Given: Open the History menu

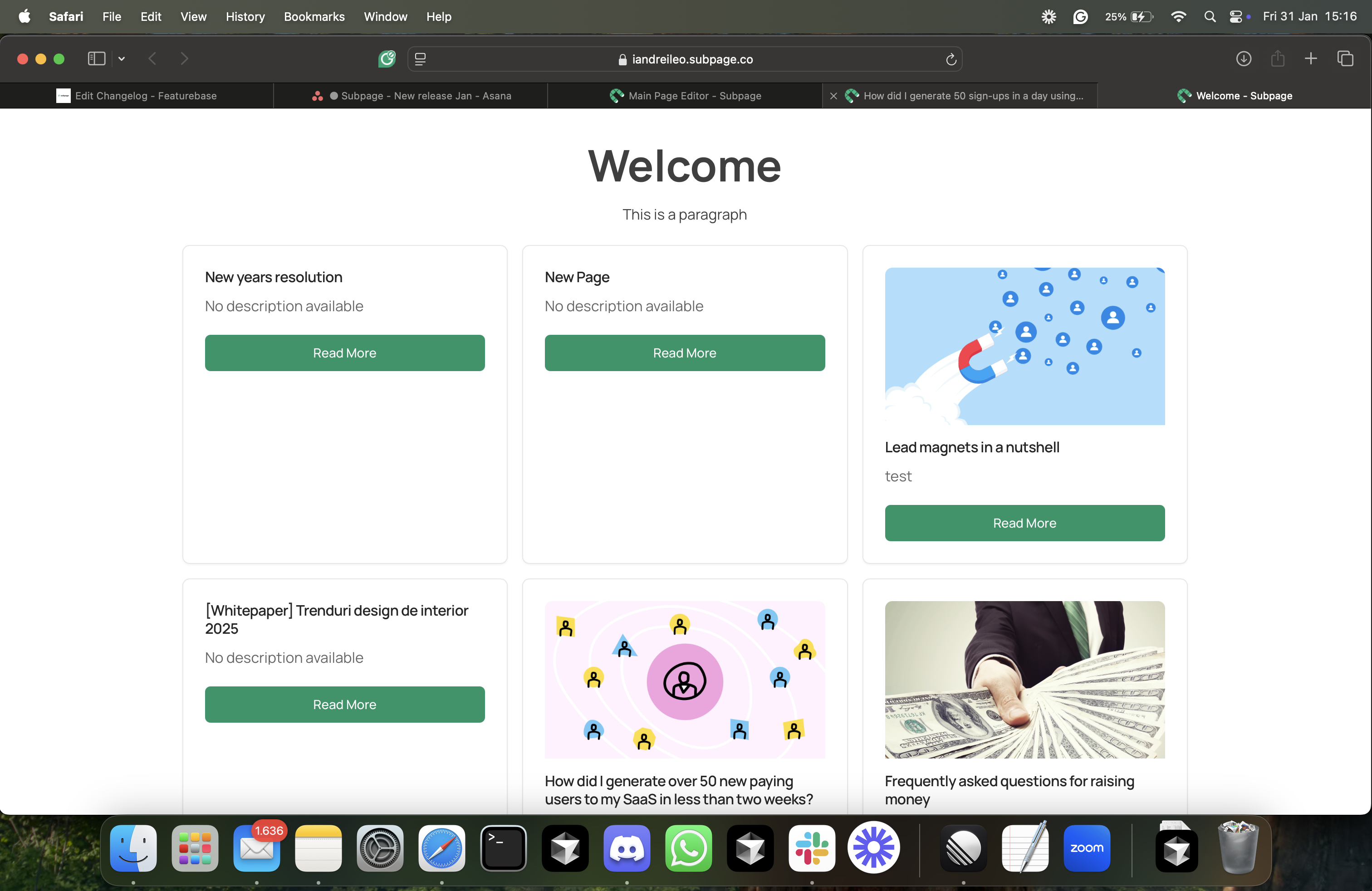Looking at the screenshot, I should coord(245,16).
